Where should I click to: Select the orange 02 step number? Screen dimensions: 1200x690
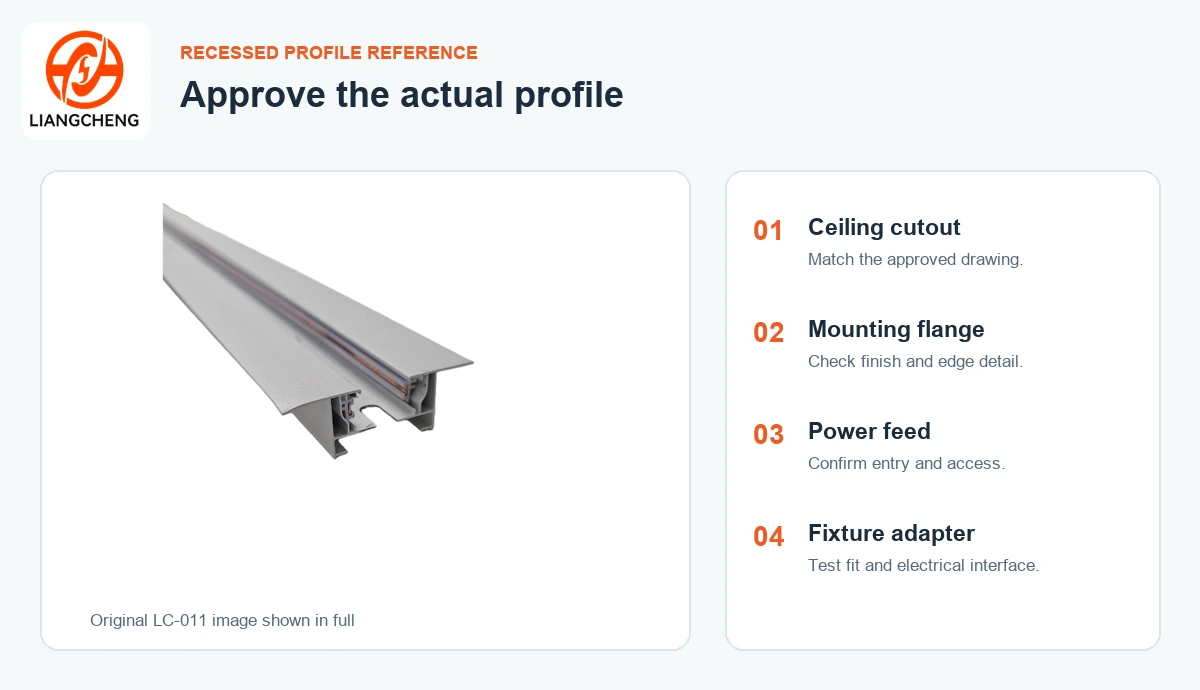tap(768, 333)
